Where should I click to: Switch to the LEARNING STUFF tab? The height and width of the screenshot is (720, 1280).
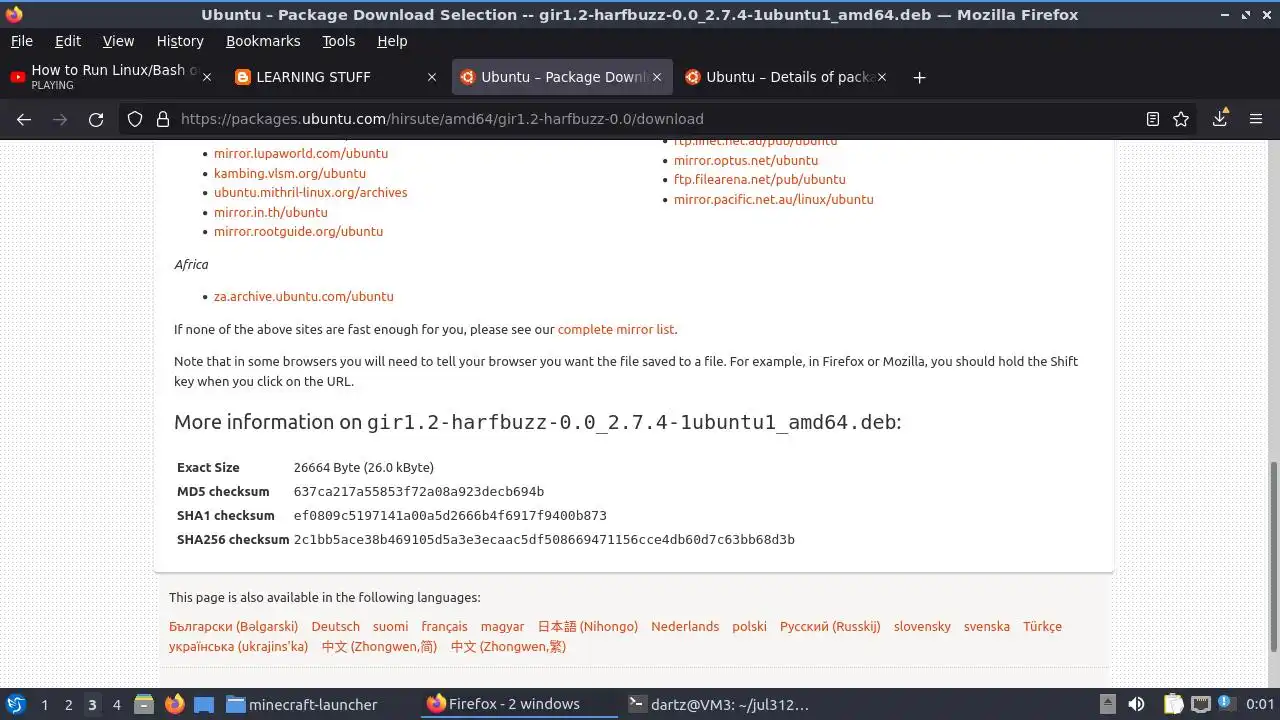tap(337, 77)
